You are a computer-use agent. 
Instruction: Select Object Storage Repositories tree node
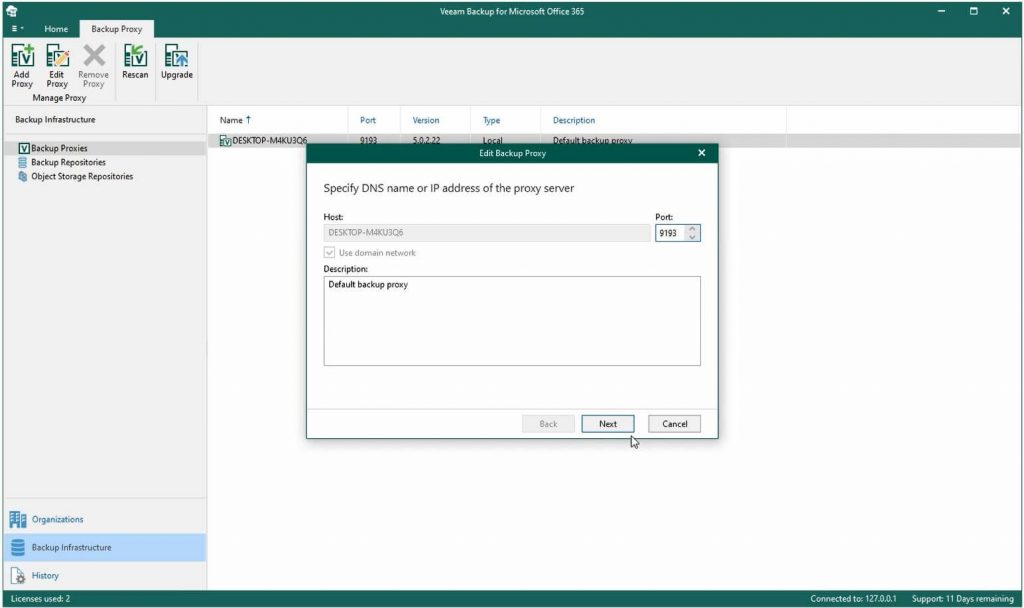coord(82,176)
